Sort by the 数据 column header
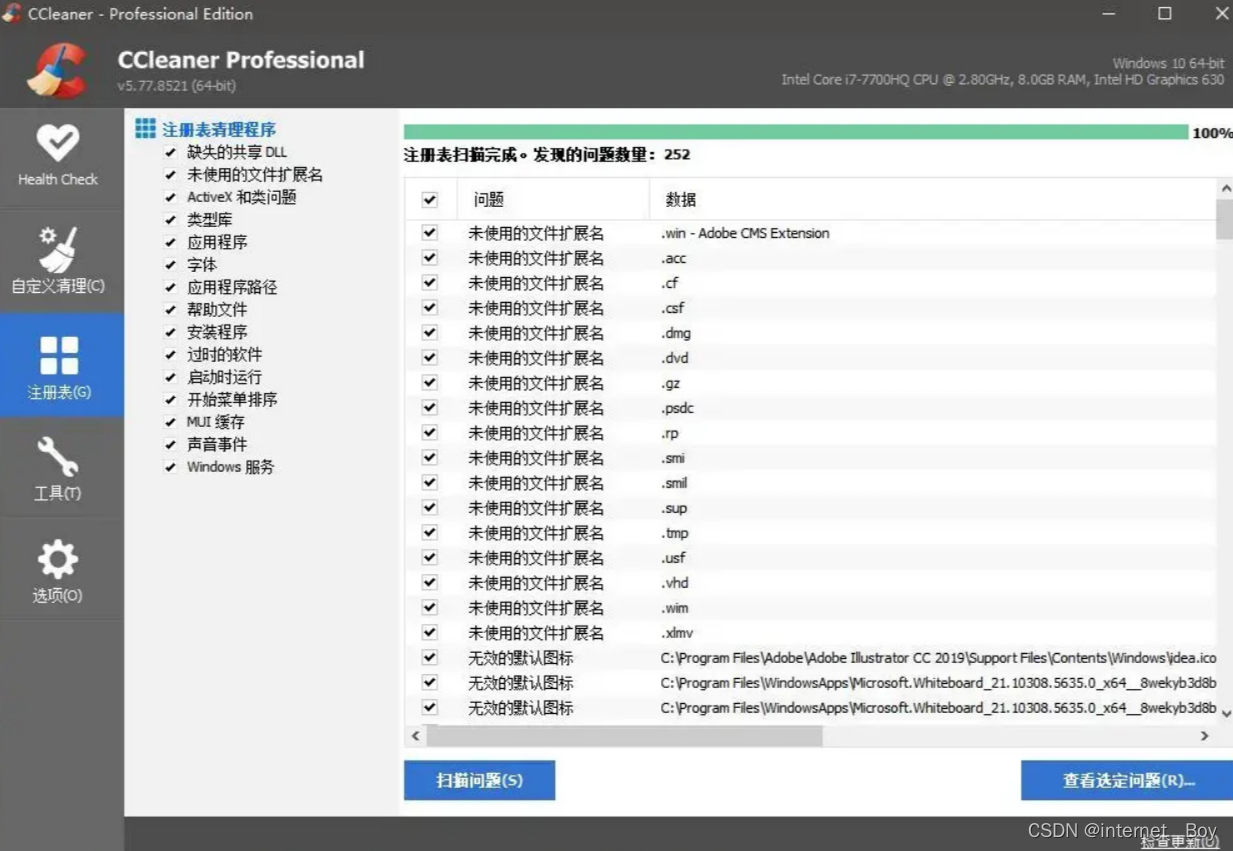1233x851 pixels. [x=933, y=200]
